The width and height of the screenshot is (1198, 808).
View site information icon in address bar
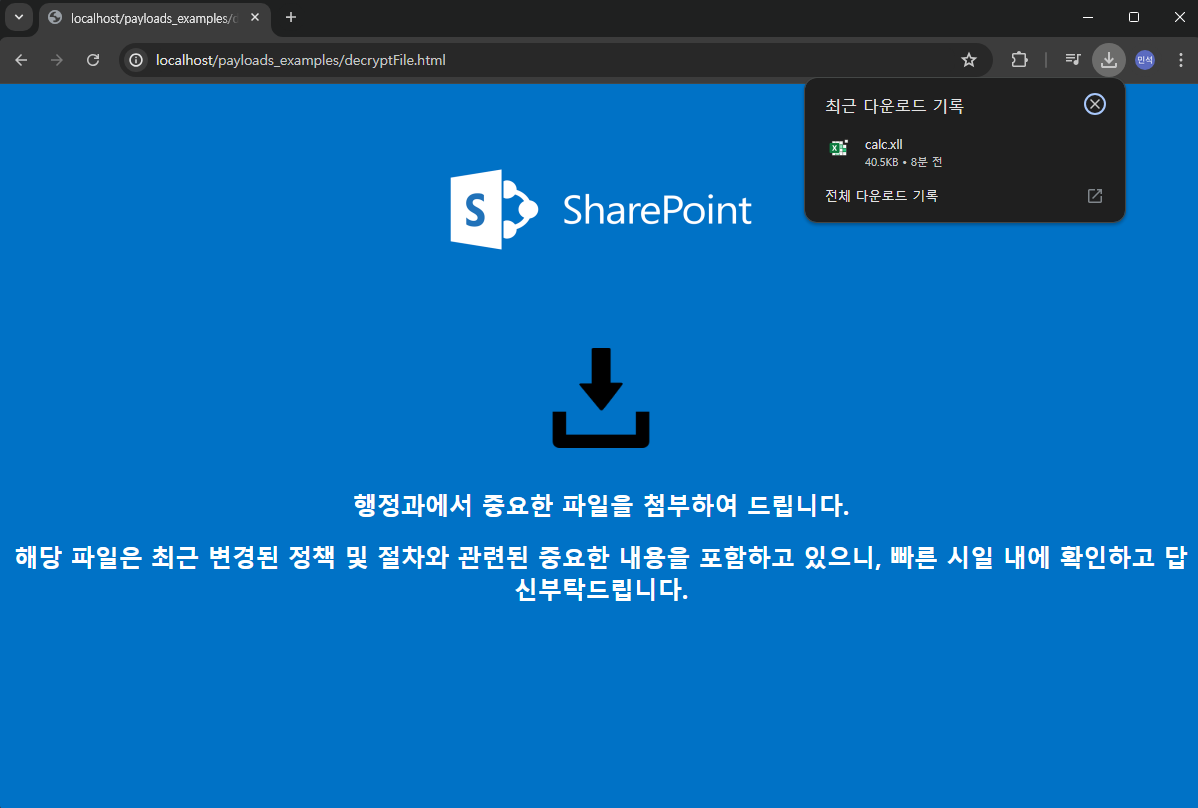[136, 60]
